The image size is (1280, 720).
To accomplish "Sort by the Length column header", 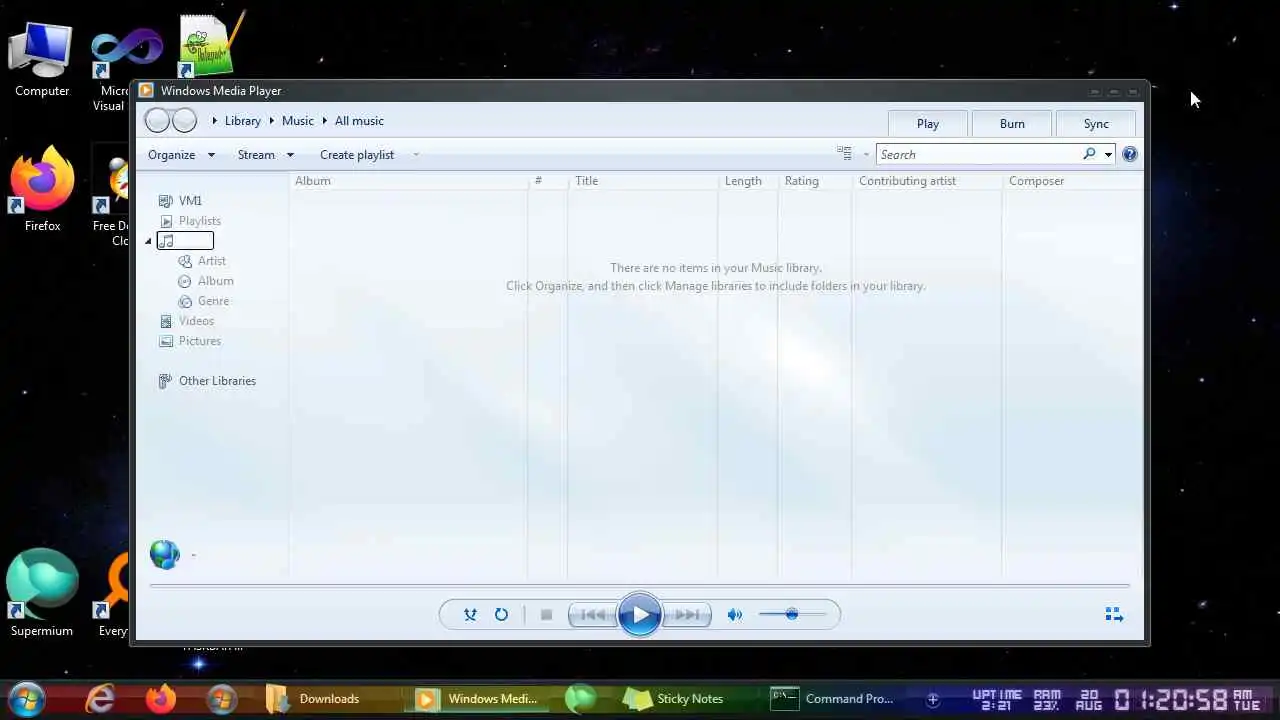I will (x=747, y=181).
